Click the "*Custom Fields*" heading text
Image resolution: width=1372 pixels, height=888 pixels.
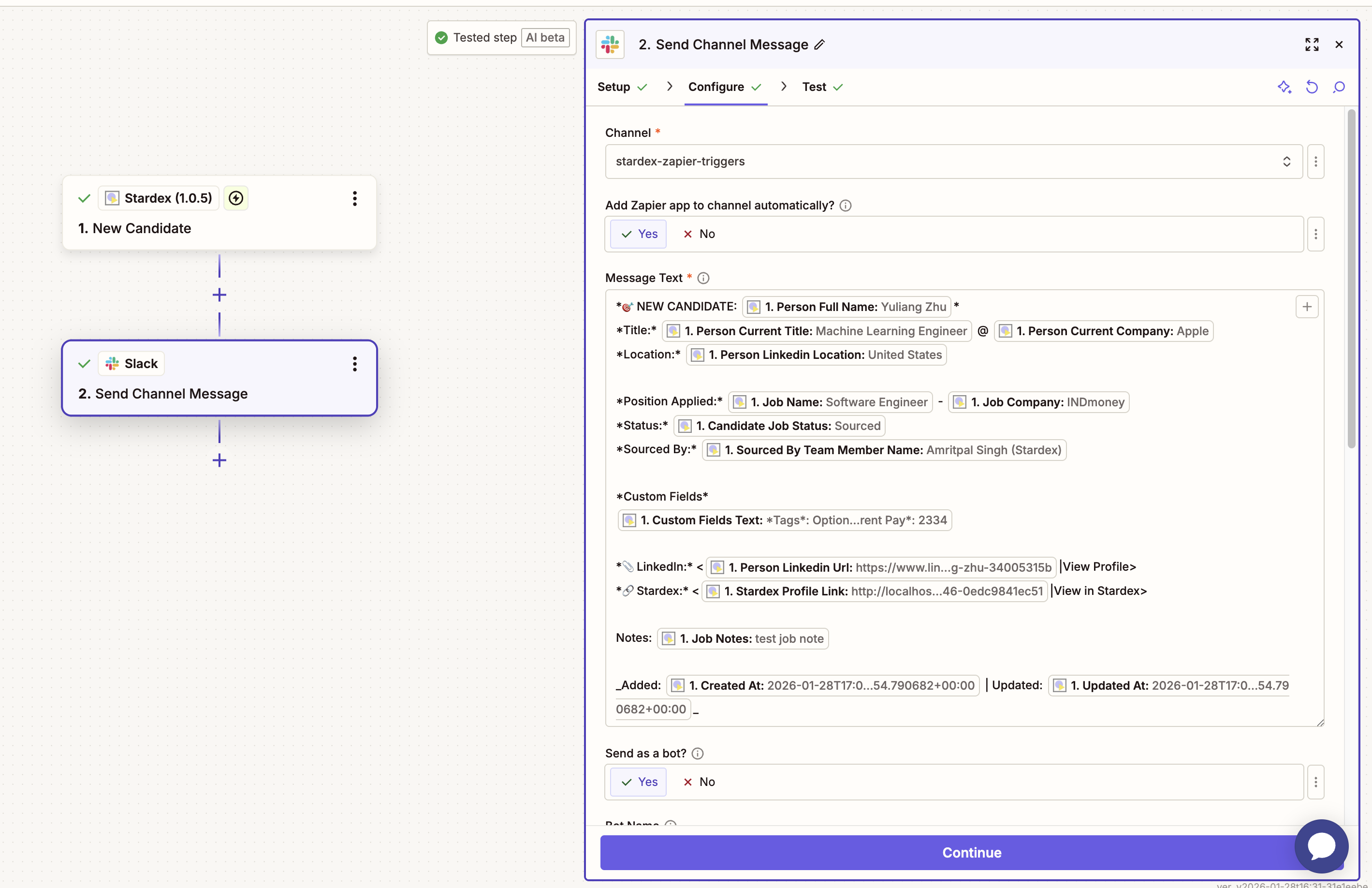[x=662, y=496]
